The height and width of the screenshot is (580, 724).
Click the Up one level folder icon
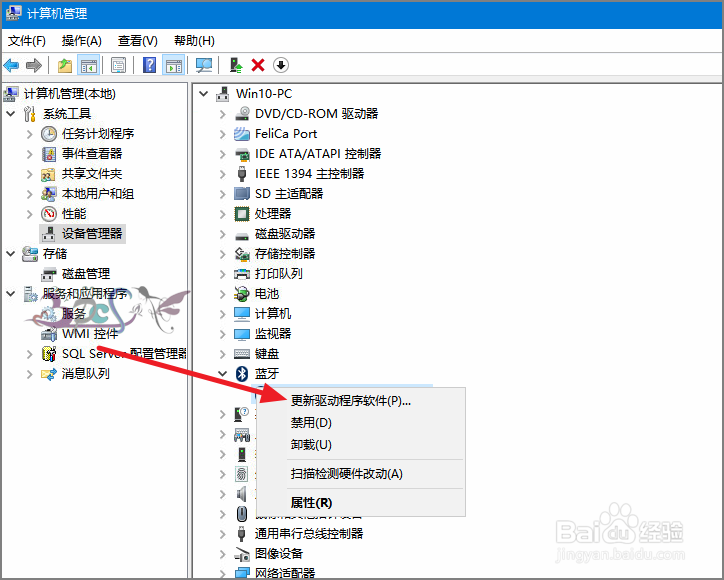click(x=65, y=66)
